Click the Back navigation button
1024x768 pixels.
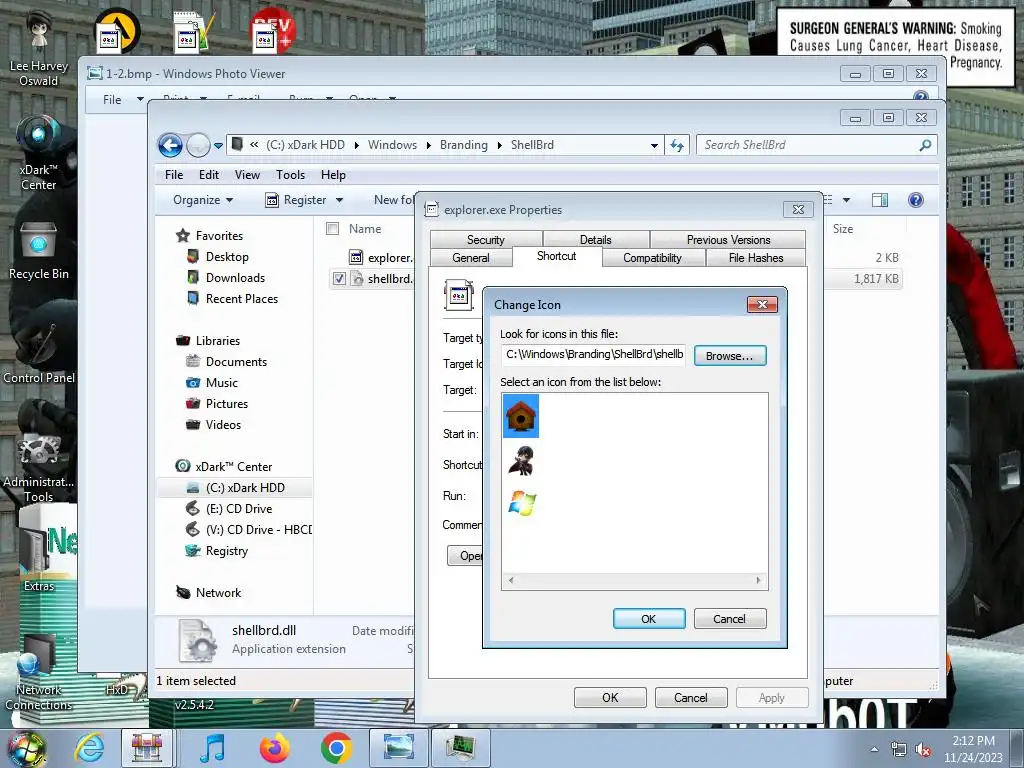click(170, 145)
